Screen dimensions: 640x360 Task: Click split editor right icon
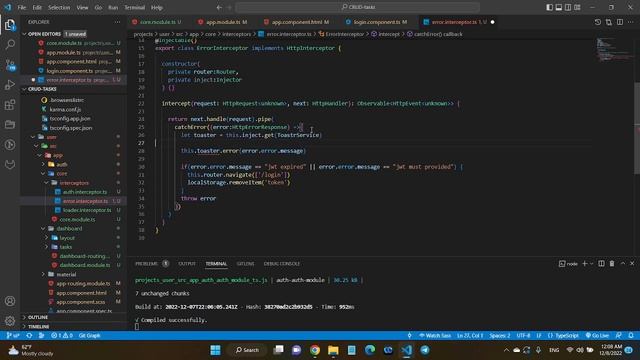point(620,22)
